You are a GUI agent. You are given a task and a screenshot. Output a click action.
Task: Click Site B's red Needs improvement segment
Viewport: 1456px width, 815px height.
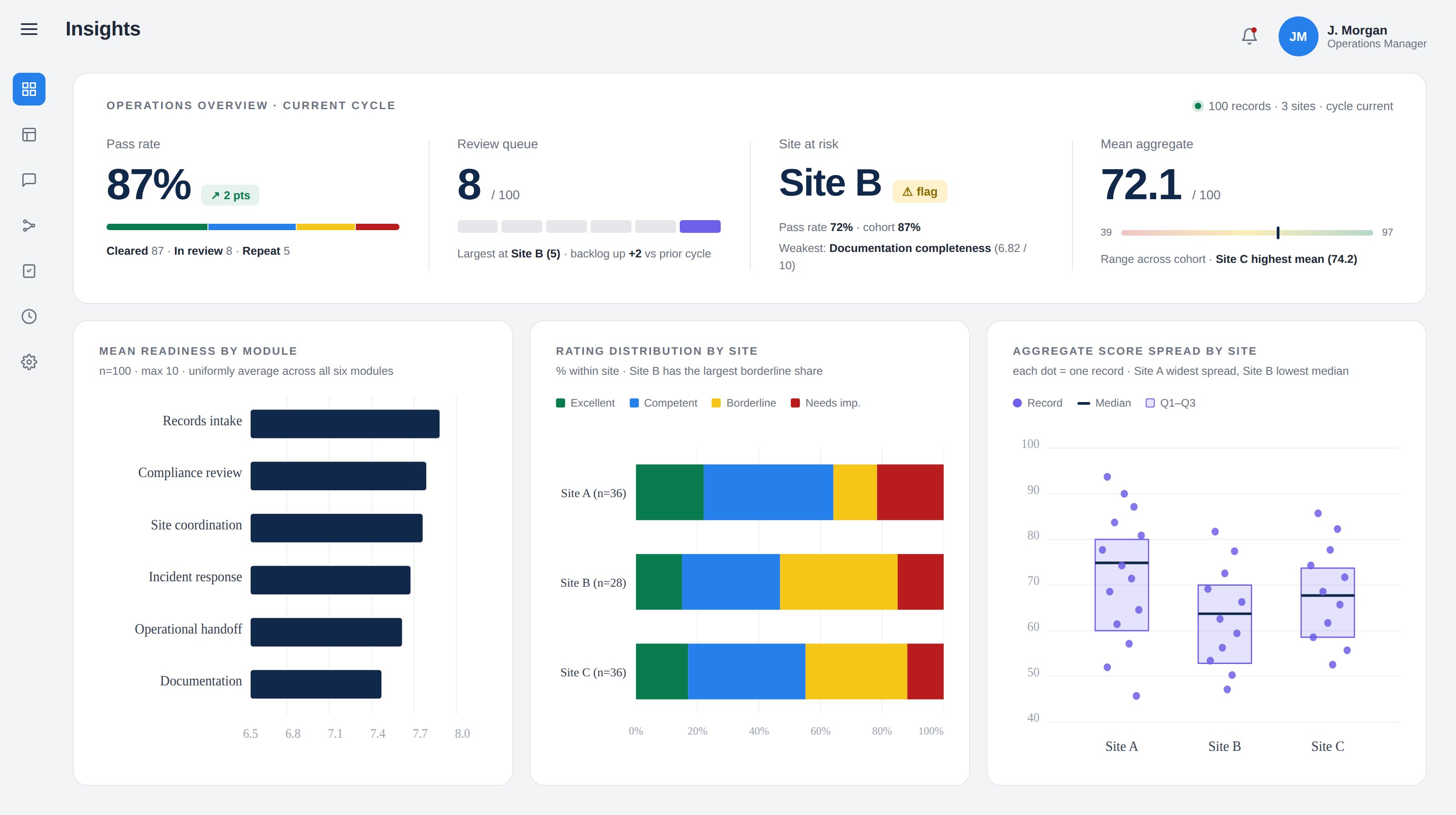click(920, 582)
